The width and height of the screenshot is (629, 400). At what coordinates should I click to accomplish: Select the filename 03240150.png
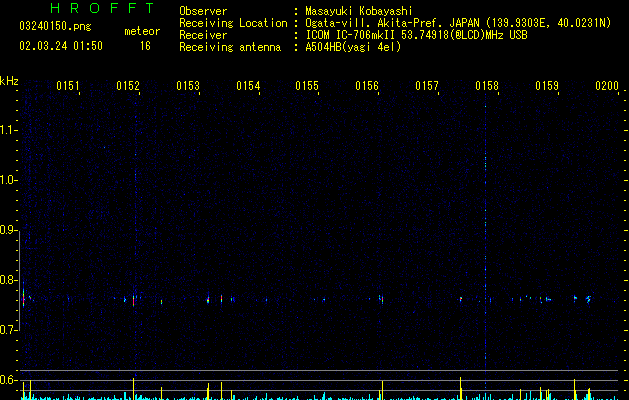[55, 26]
